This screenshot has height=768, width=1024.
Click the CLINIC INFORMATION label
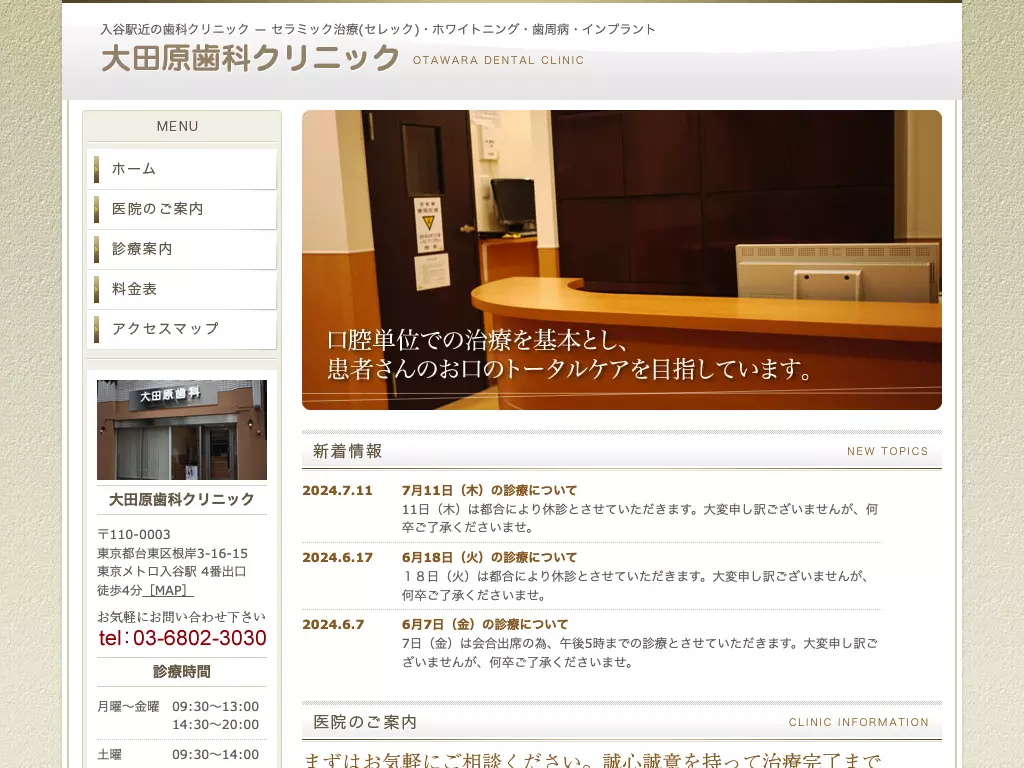click(859, 722)
